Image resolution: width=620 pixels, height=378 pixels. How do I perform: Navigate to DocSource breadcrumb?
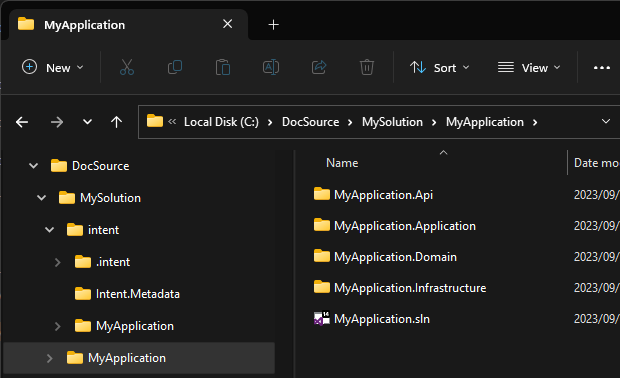coord(310,122)
